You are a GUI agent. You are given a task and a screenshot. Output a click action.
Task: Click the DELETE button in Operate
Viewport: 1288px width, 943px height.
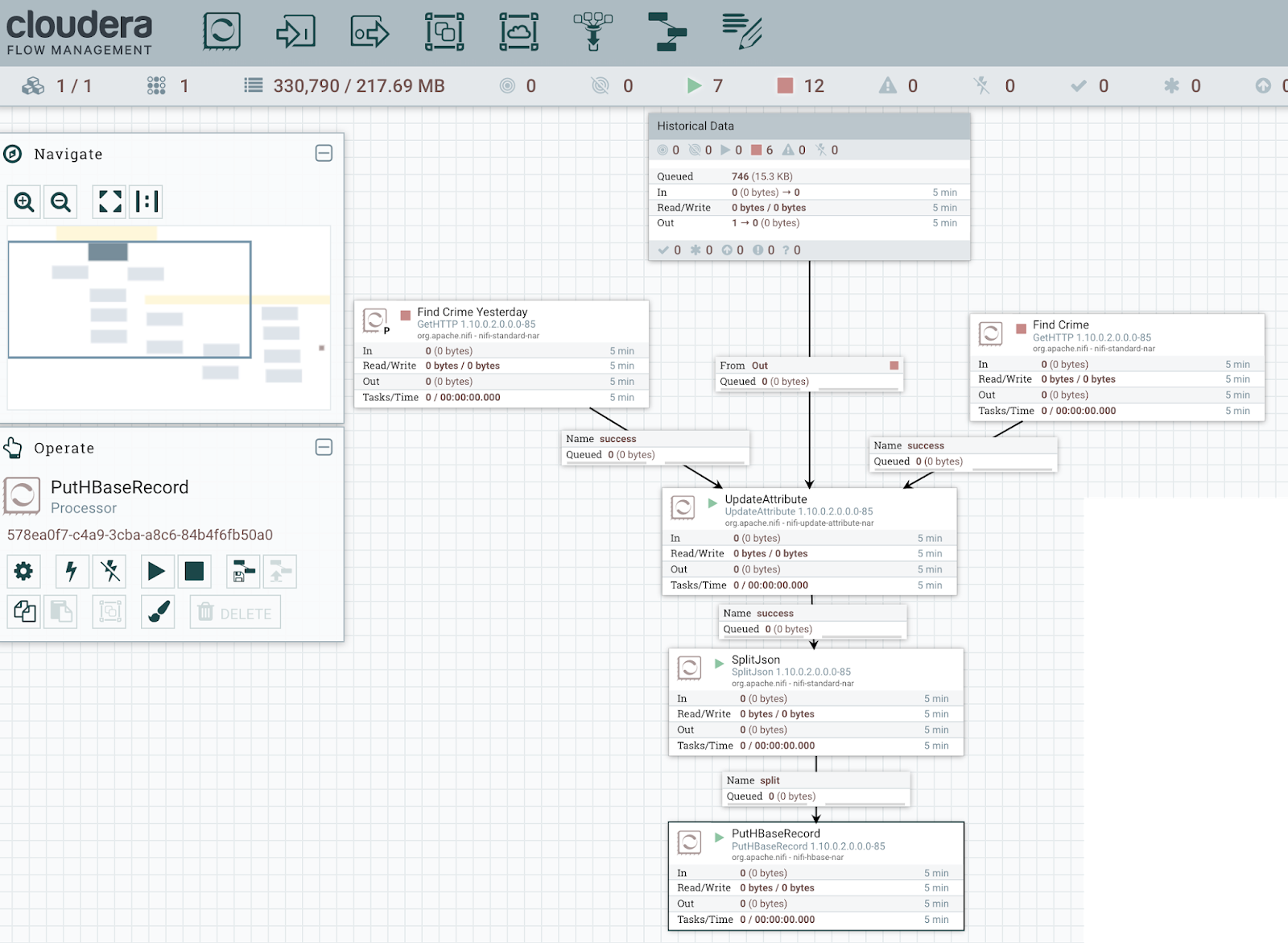pyautogui.click(x=235, y=612)
